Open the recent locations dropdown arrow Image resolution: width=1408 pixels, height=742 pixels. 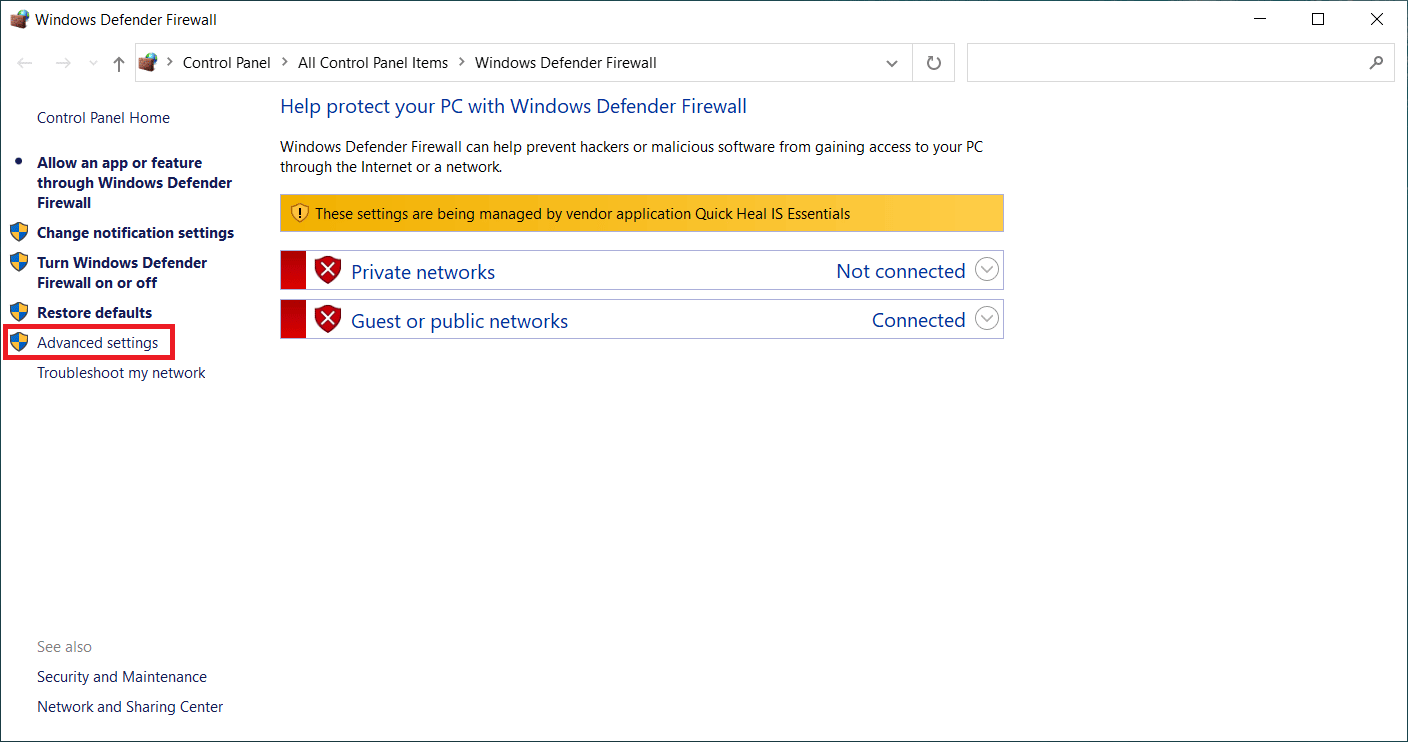[x=93, y=63]
